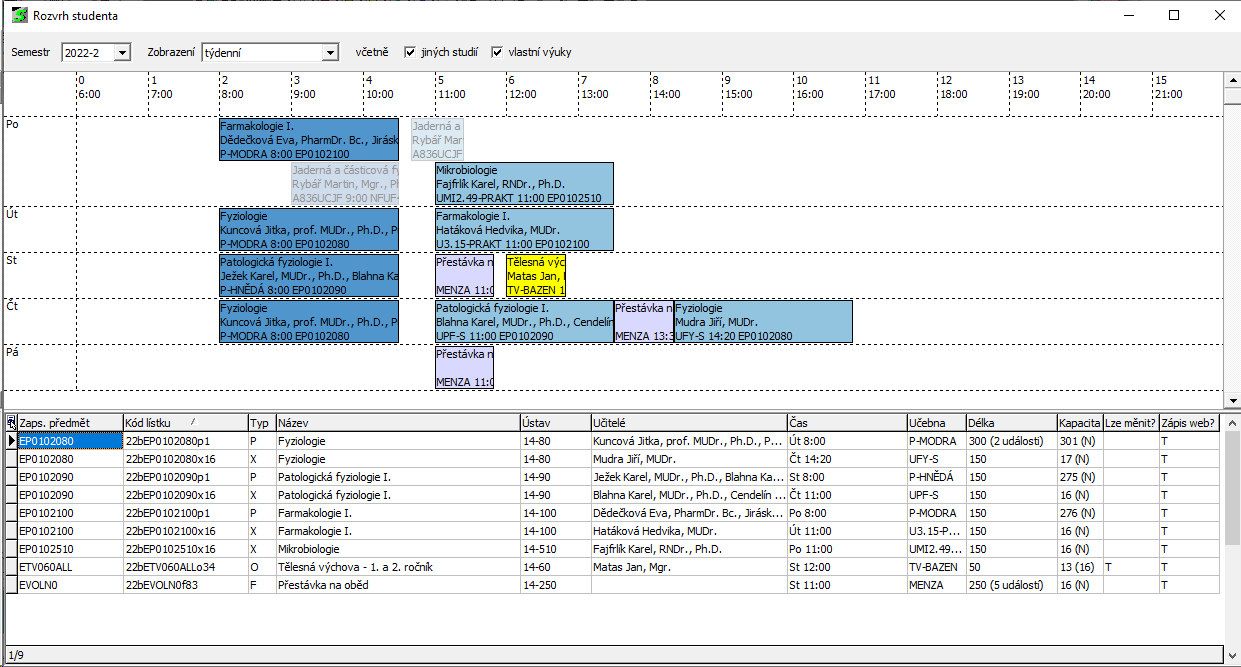Maximize the Rozvrh studenta window

click(x=1174, y=15)
